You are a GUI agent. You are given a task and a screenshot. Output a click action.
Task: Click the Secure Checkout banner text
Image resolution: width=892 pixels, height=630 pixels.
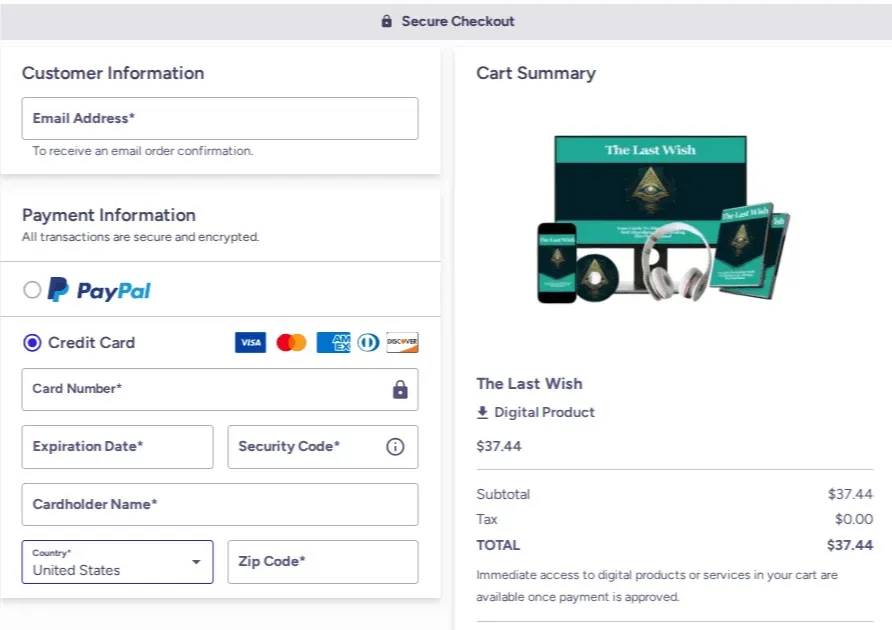pyautogui.click(x=456, y=20)
